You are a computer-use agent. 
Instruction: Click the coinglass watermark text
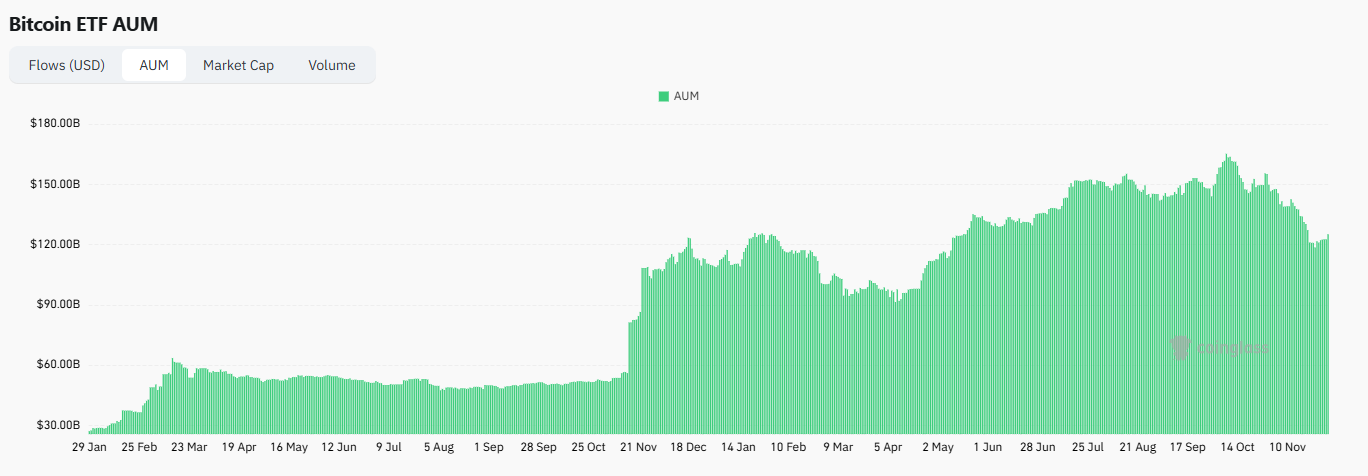1233,348
